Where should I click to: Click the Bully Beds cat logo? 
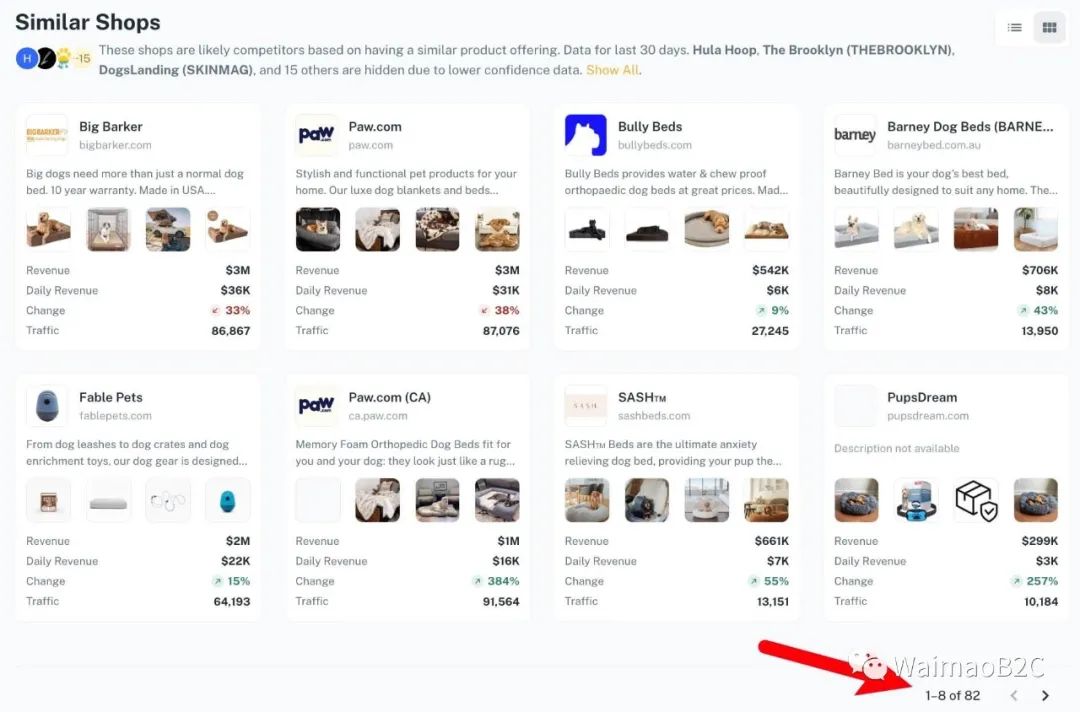[x=585, y=135]
